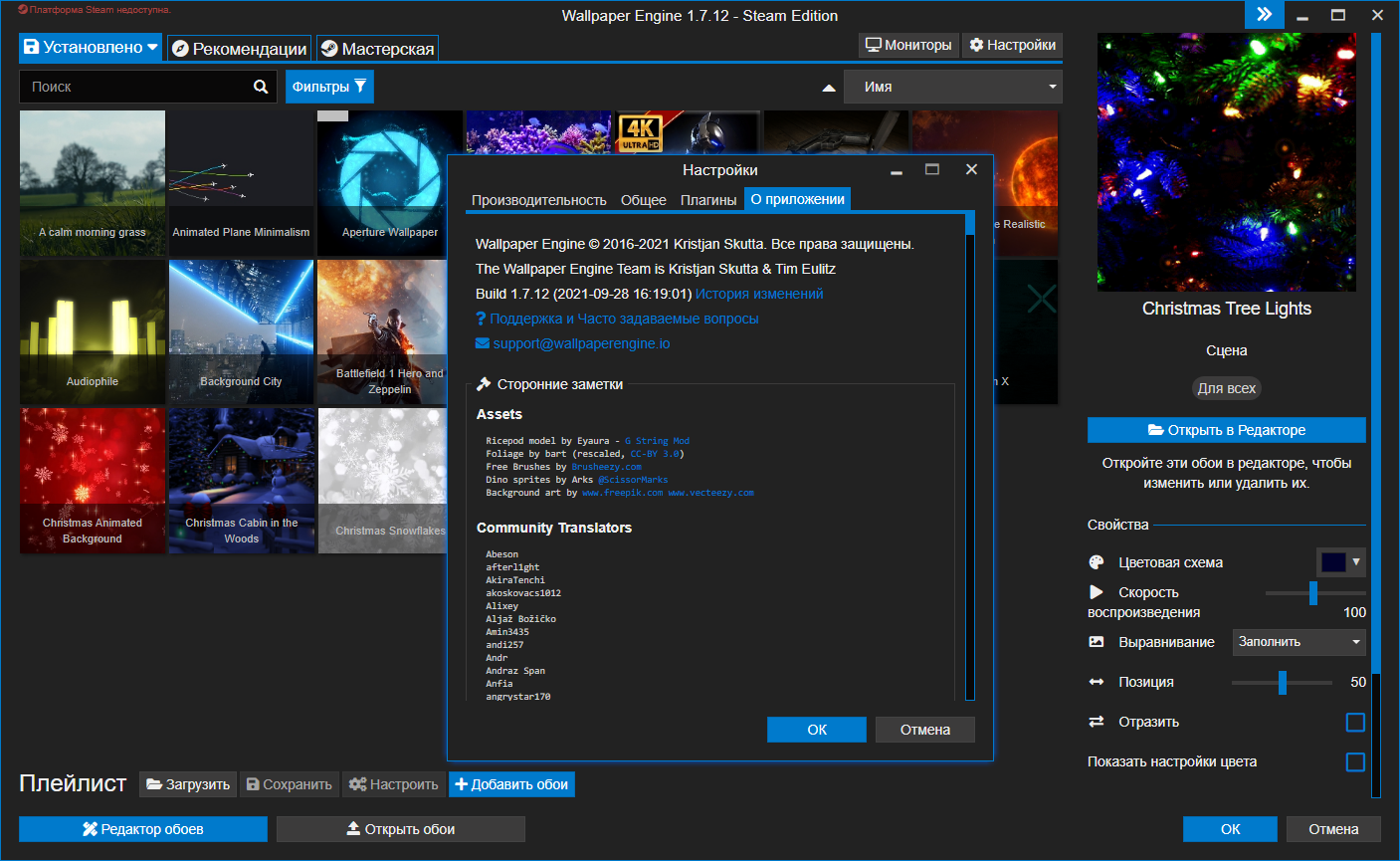Screen dimensions: 1400x861
Task: Open Brusheezy.com link
Action: (x=606, y=467)
